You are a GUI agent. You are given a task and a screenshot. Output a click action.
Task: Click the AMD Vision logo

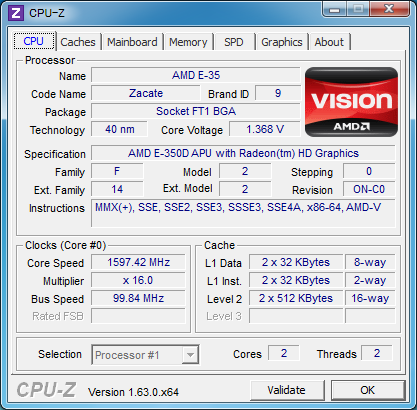point(351,102)
